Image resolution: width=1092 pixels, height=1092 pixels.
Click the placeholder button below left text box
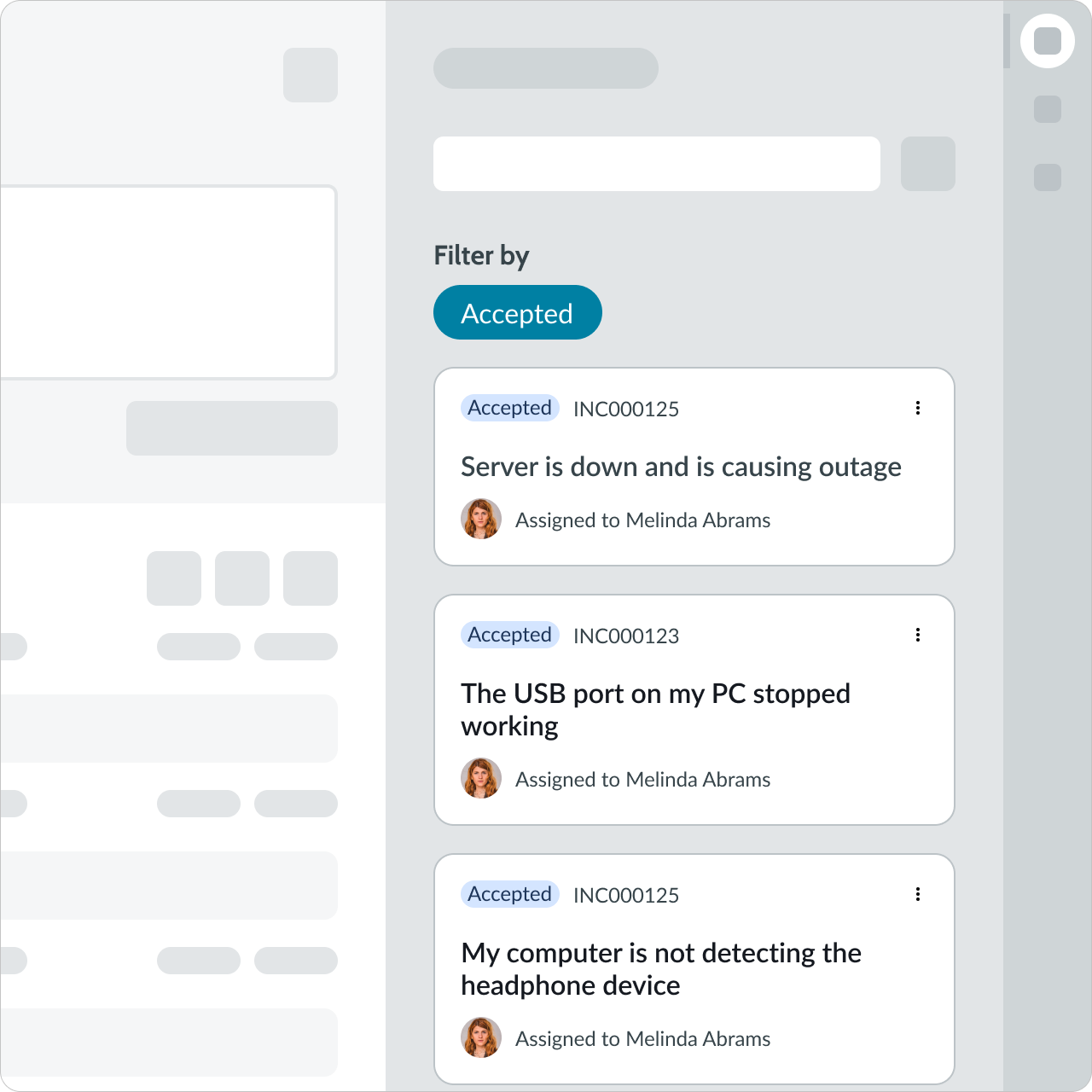[x=232, y=428]
